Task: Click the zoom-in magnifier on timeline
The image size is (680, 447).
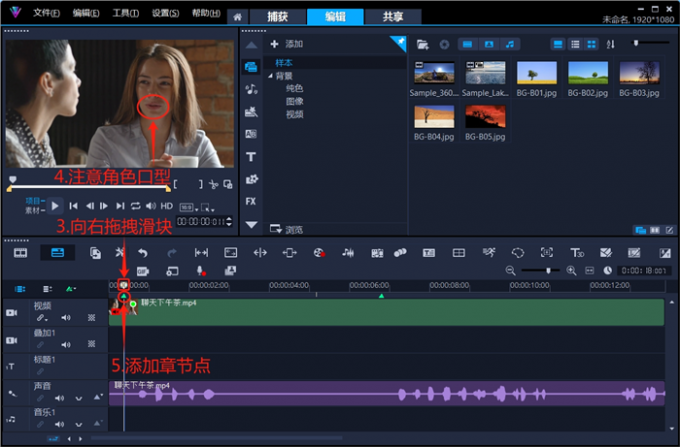Action: 571,271
